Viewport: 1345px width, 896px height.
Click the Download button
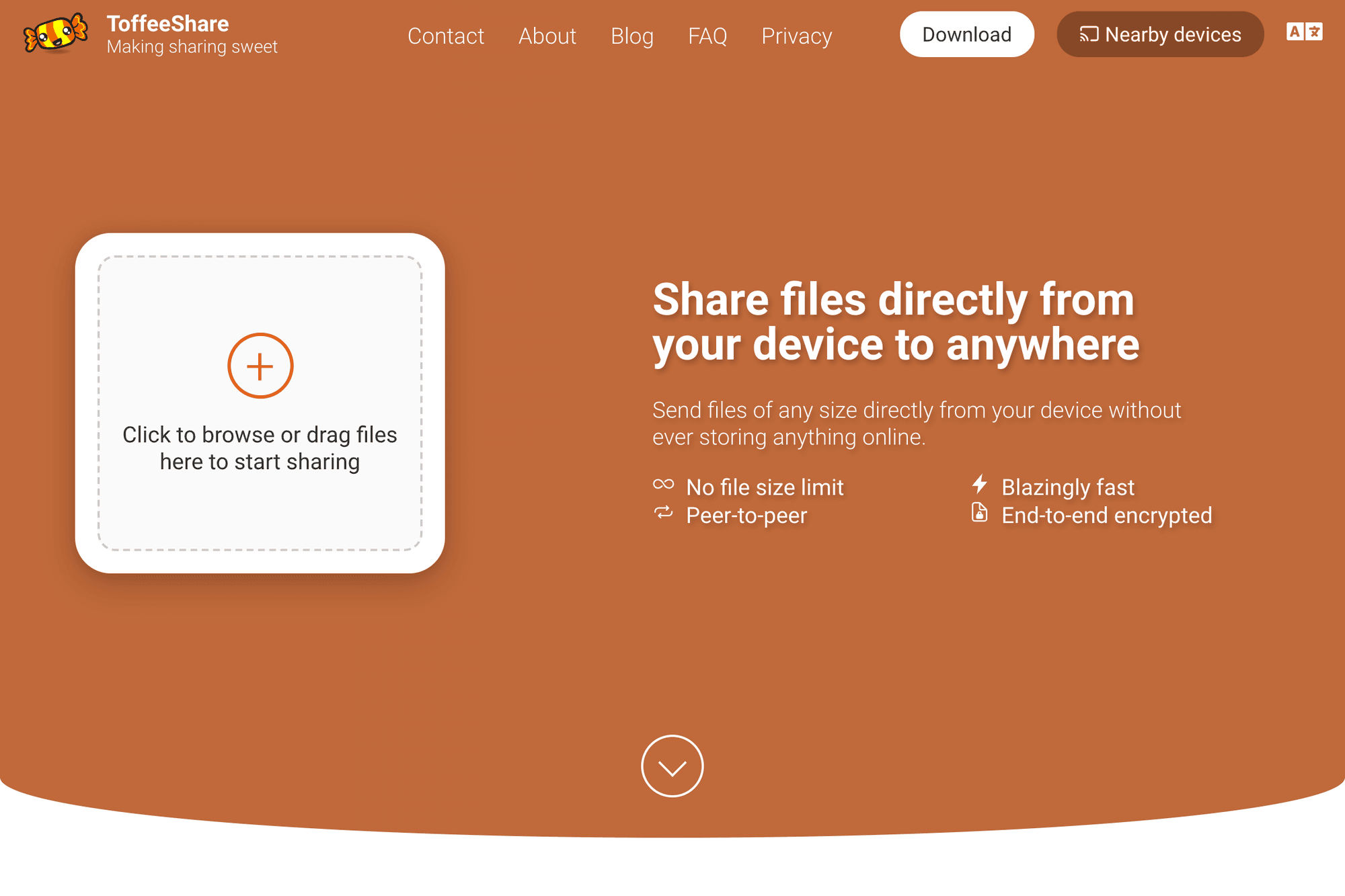coord(967,34)
